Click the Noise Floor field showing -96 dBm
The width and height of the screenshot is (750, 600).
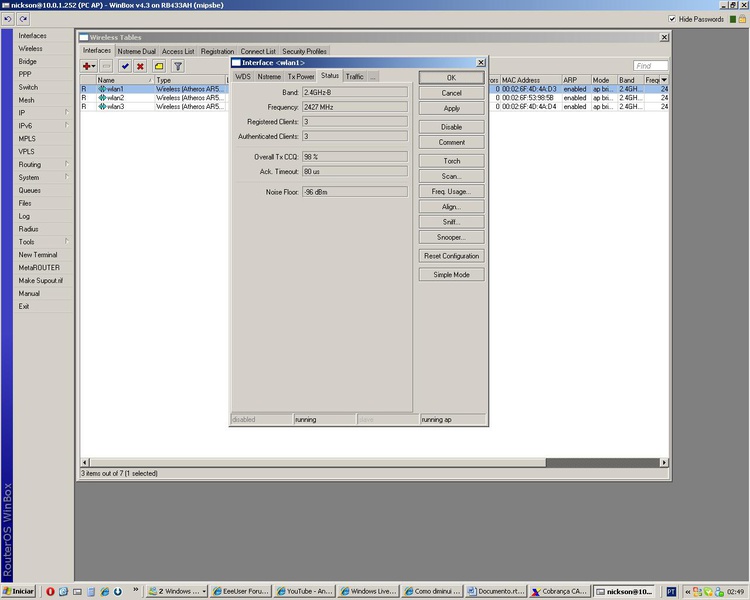tap(355, 192)
